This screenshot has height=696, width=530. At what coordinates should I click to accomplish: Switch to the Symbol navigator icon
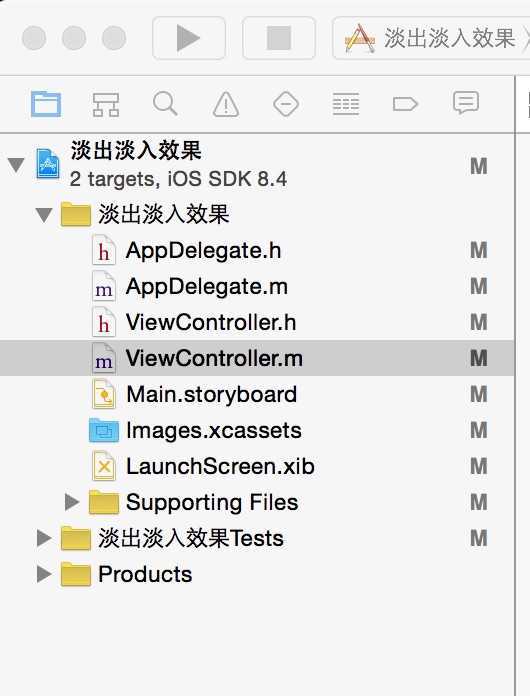[106, 105]
